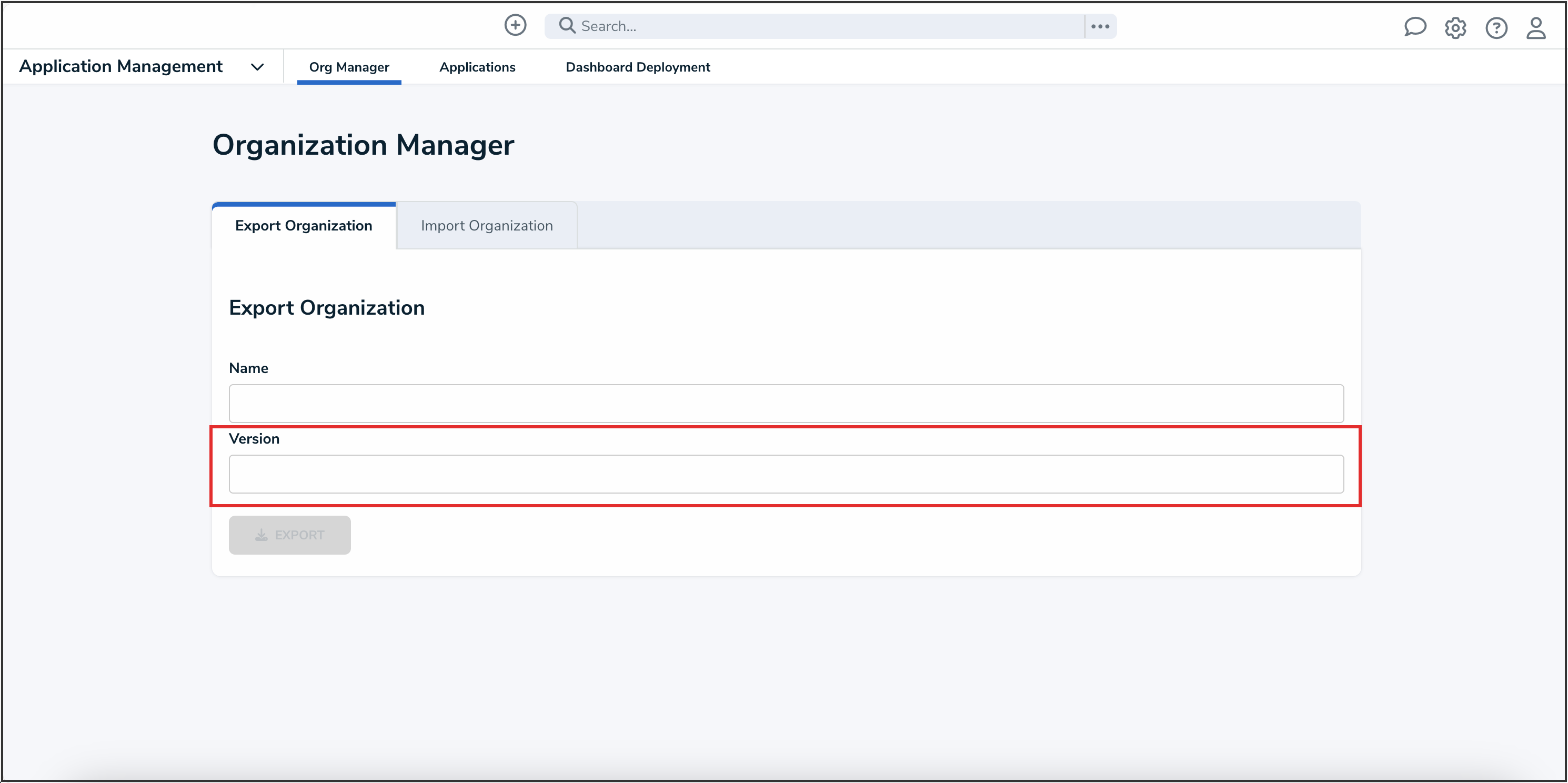Click the Application Management title
The height and width of the screenshot is (783, 1568).
(x=120, y=66)
